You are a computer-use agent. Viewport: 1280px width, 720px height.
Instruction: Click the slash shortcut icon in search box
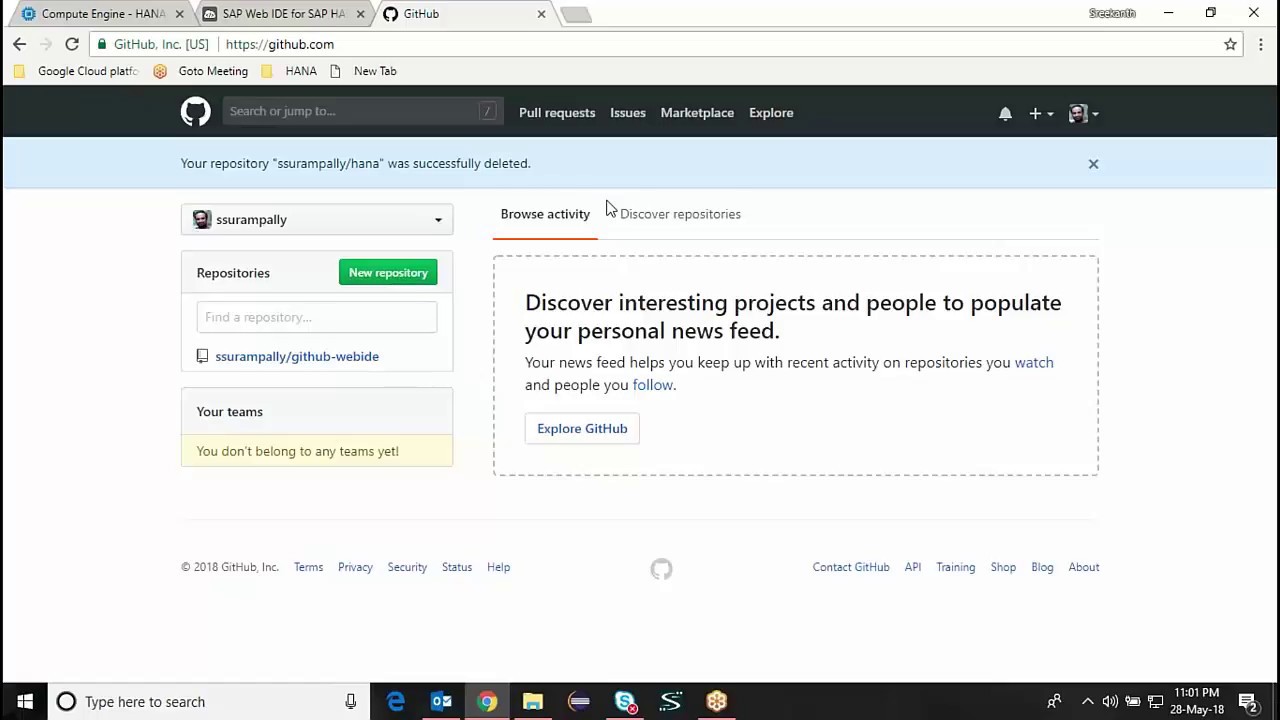(487, 111)
